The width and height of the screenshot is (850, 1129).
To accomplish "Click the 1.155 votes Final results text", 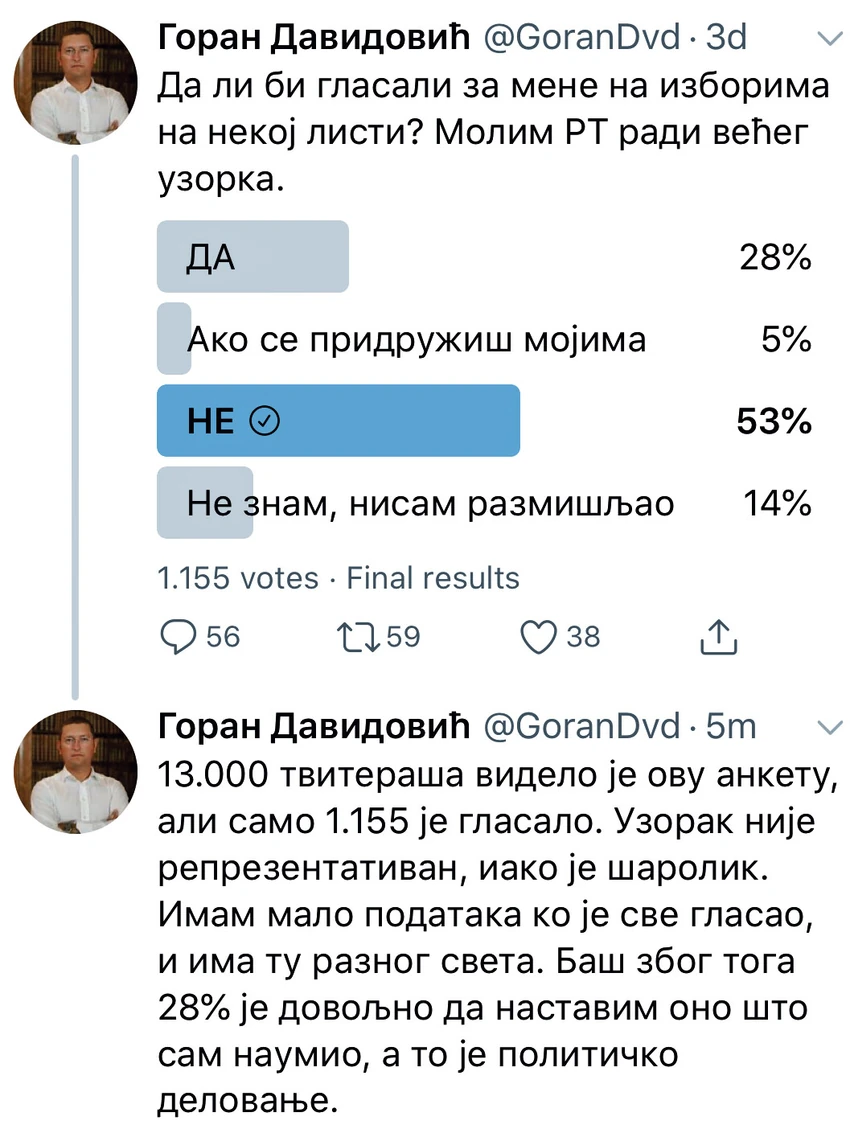I will [338, 578].
